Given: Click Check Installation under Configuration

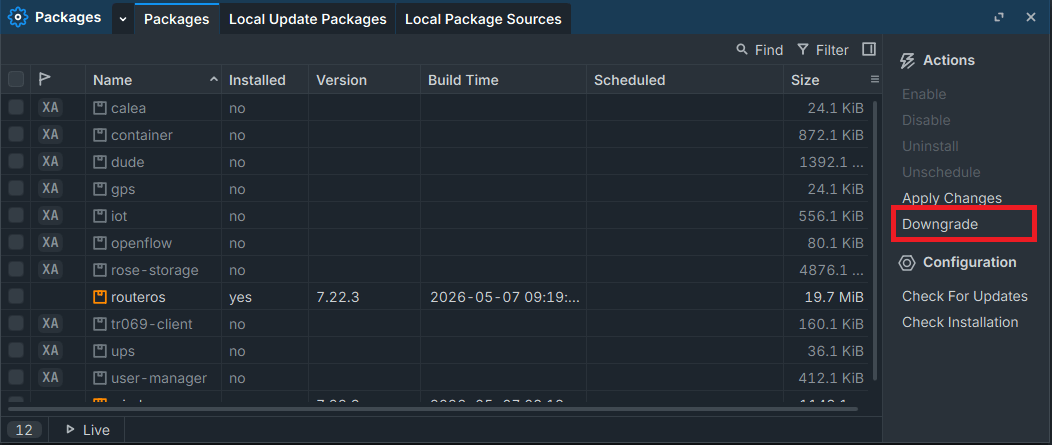Looking at the screenshot, I should click(x=959, y=322).
